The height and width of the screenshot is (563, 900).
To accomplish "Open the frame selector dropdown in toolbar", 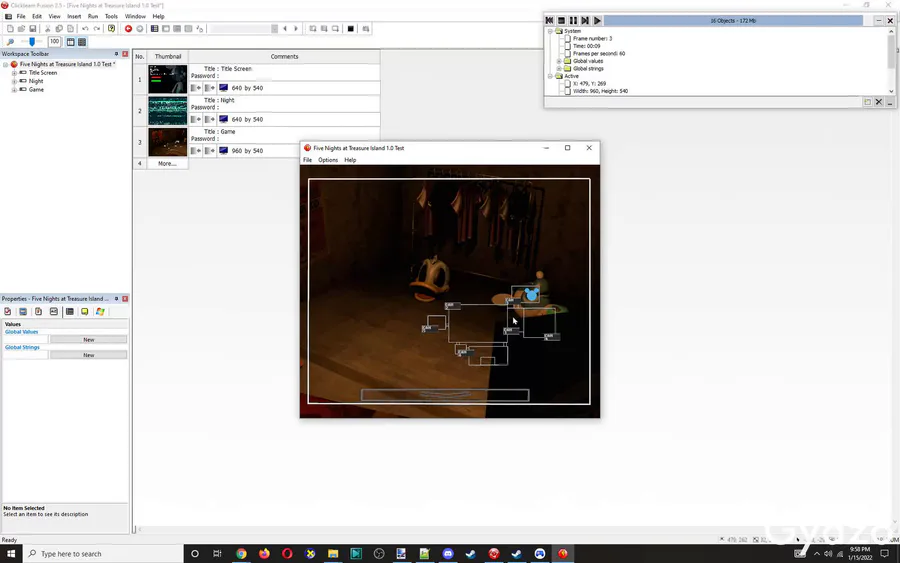I will click(274, 29).
